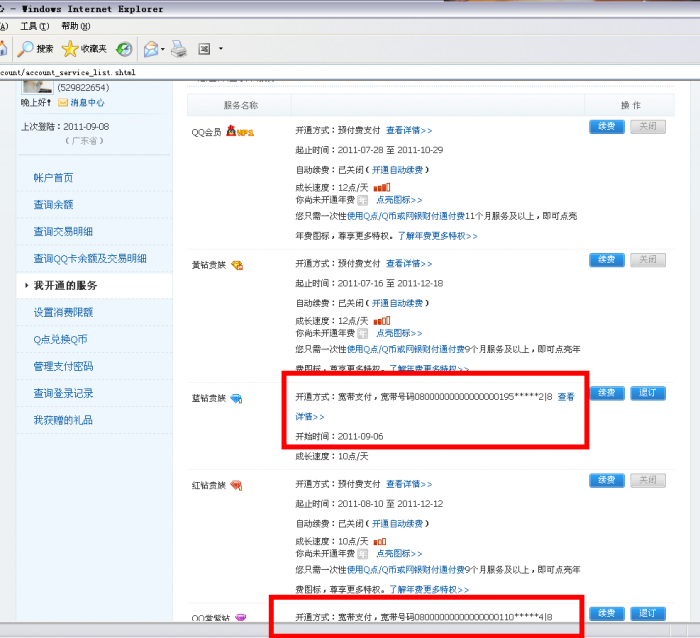Click the 红钻贵族 red diamond icon

pyautogui.click(x=236, y=485)
